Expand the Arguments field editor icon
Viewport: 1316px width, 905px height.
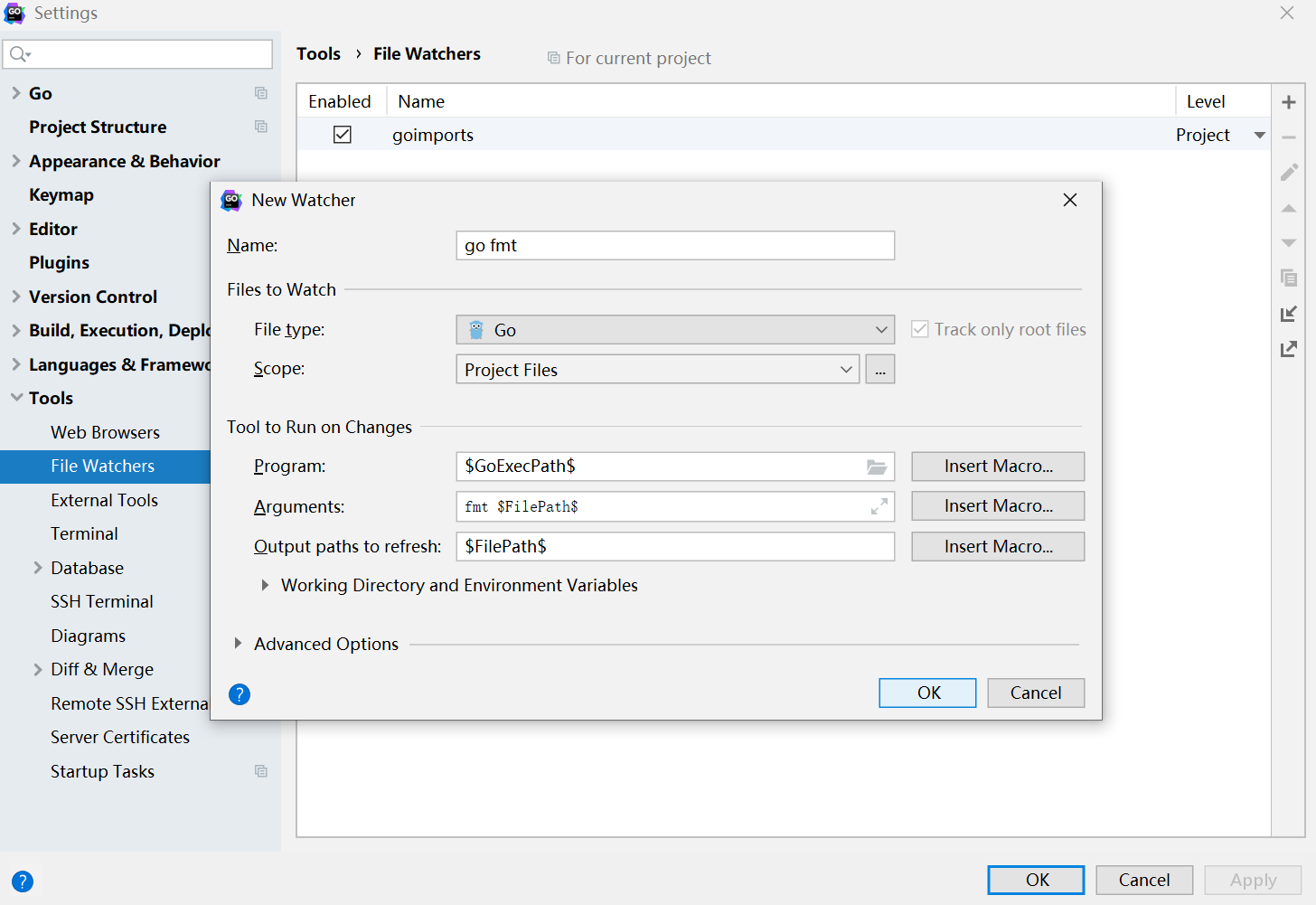pos(879,506)
